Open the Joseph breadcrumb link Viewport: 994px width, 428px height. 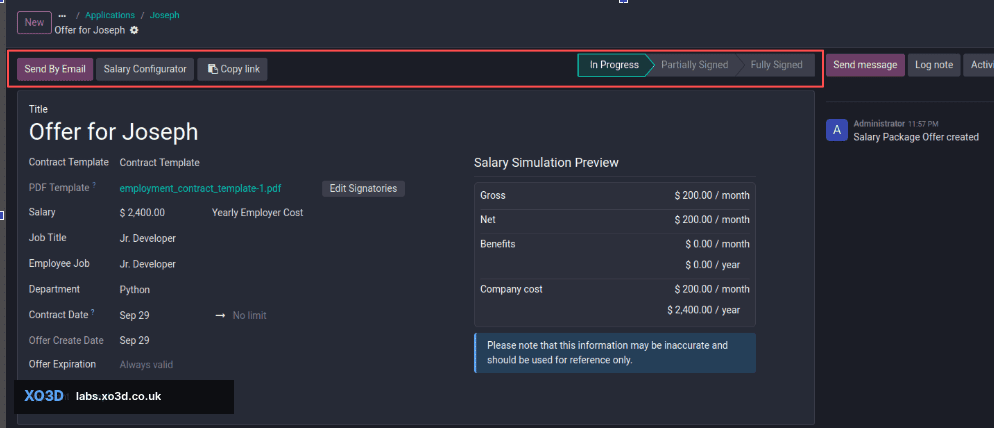[x=165, y=15]
